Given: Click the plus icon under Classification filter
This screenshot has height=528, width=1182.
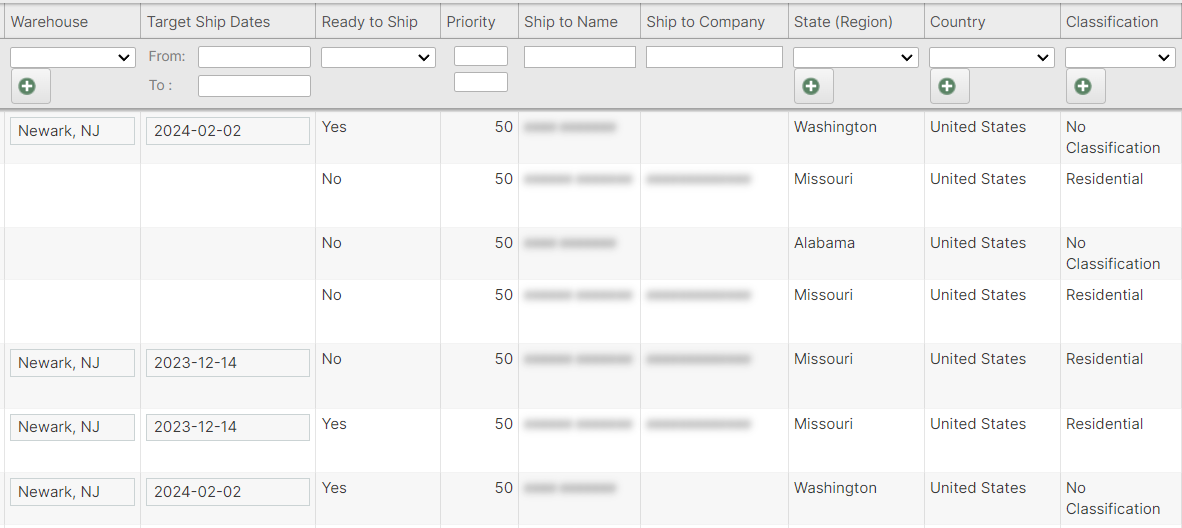Looking at the screenshot, I should [1083, 87].
